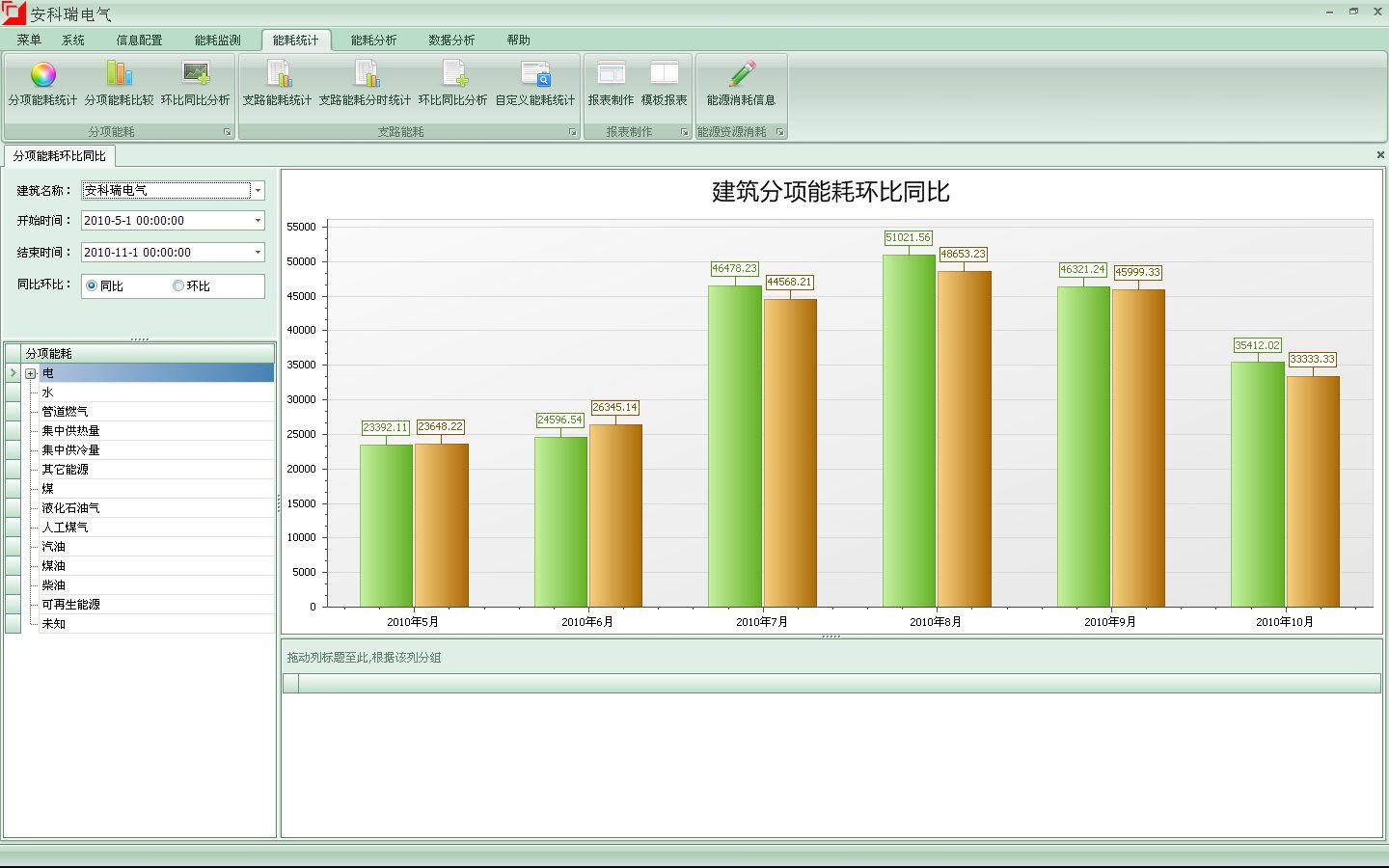Switch to the 能耗监测 tab
Image resolution: width=1389 pixels, height=868 pixels.
217,40
